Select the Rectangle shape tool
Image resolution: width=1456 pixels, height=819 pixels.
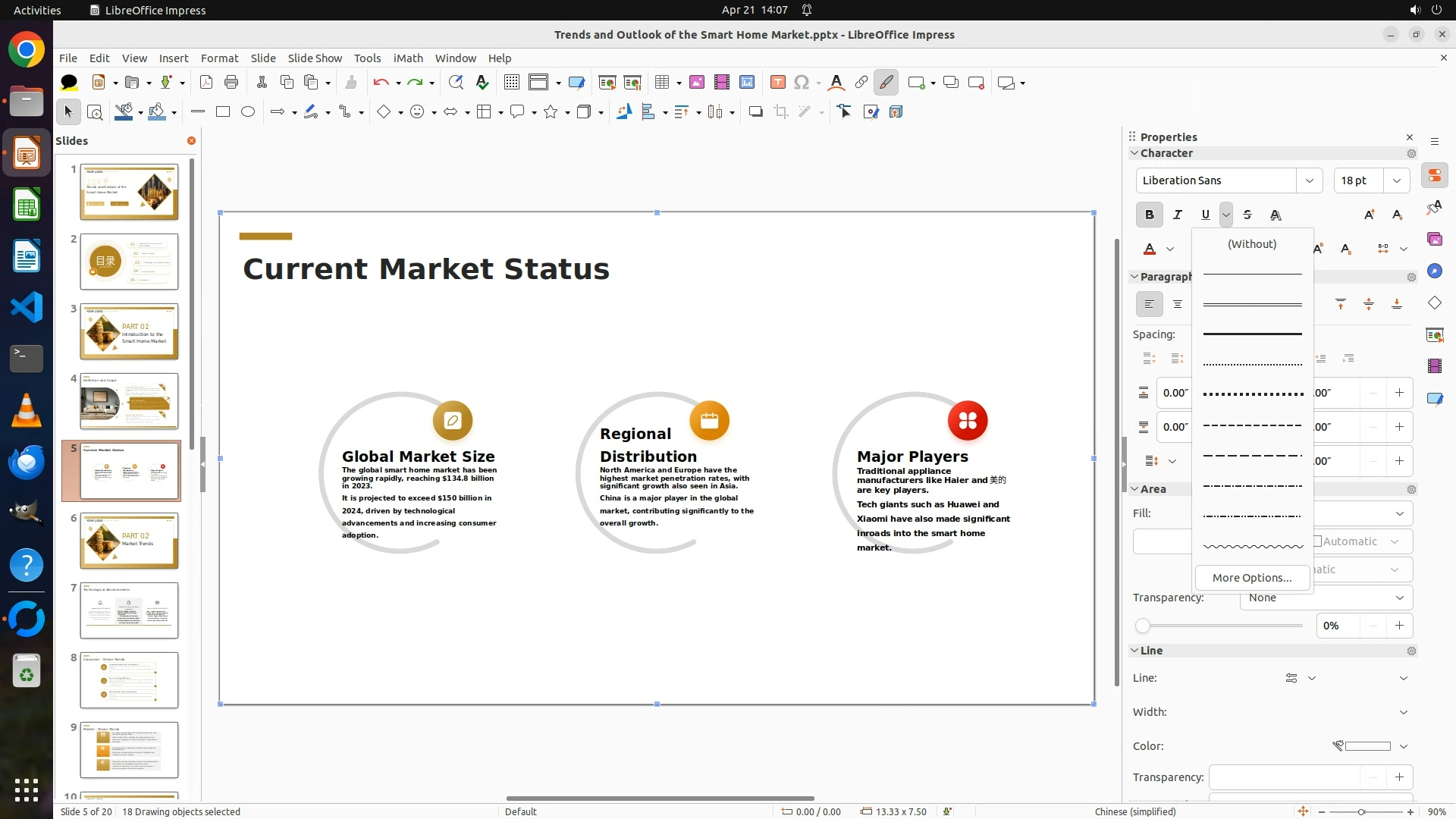[223, 112]
